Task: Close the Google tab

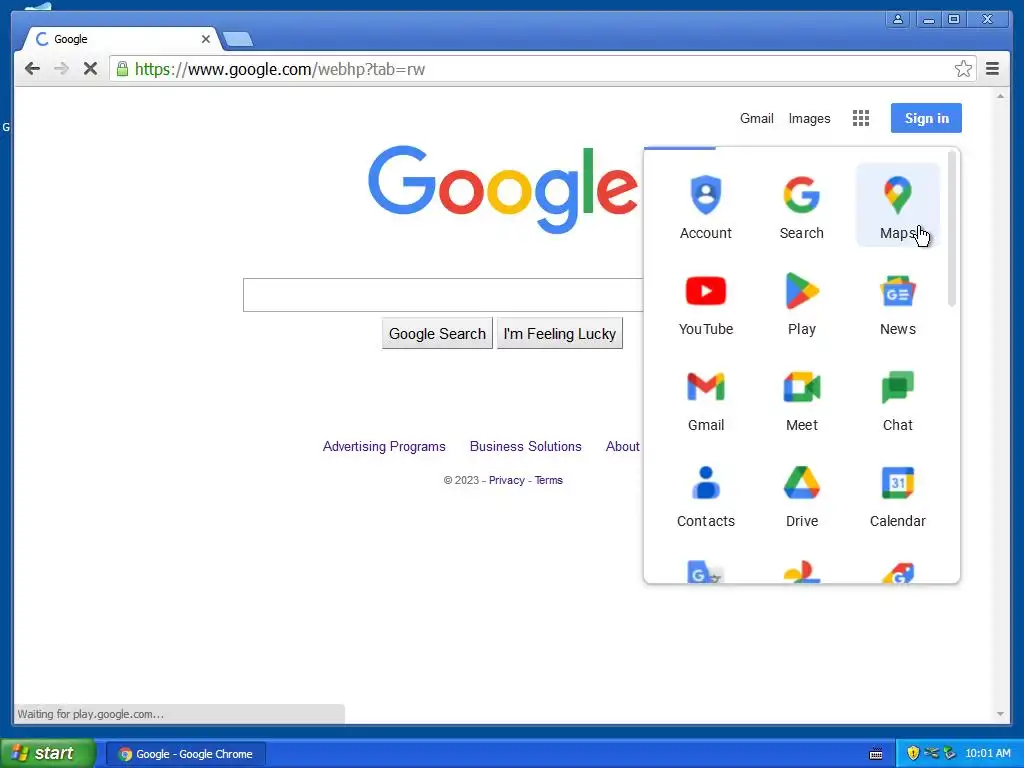Action: click(206, 39)
